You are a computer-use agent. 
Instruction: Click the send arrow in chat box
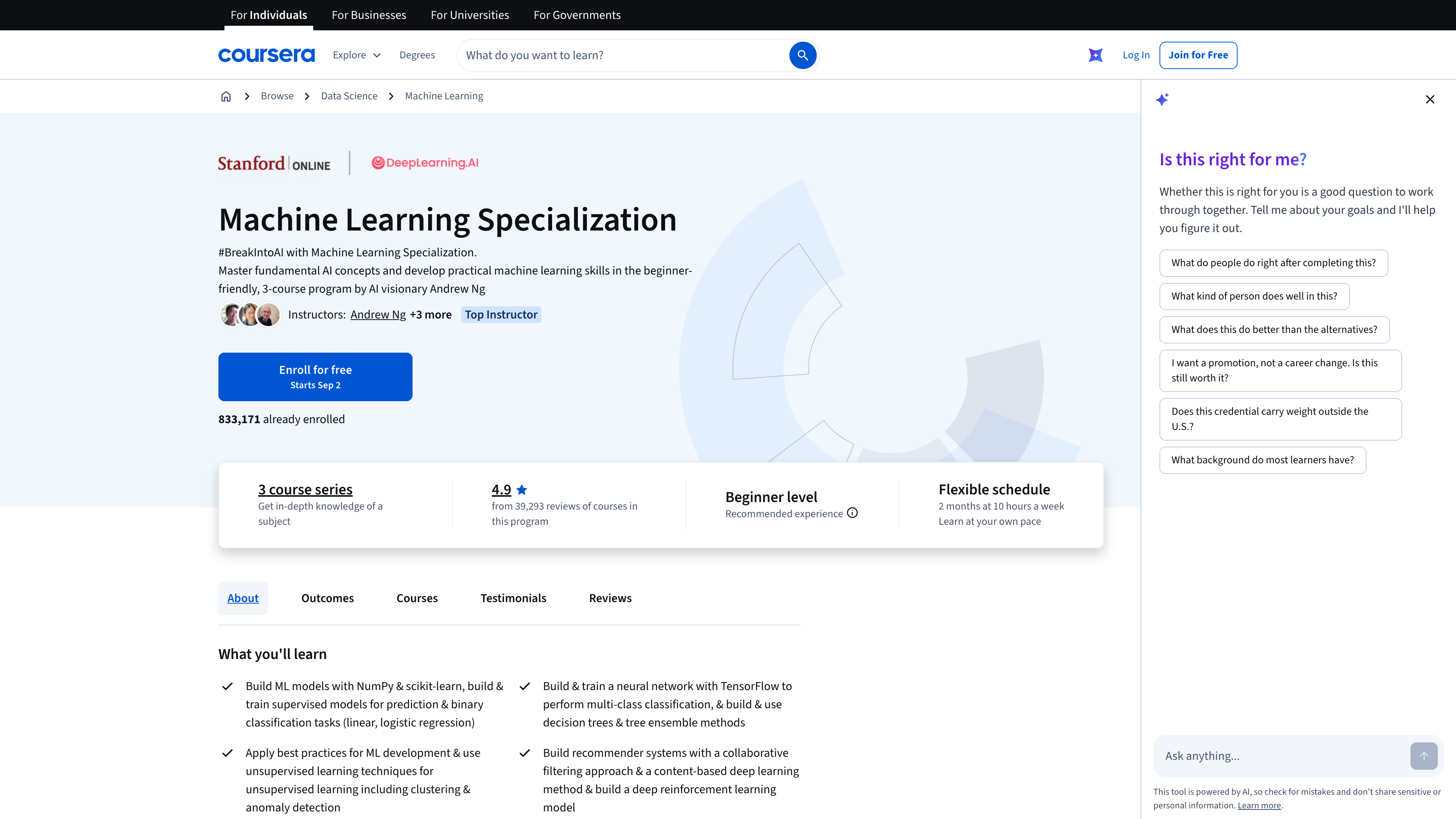1424,756
